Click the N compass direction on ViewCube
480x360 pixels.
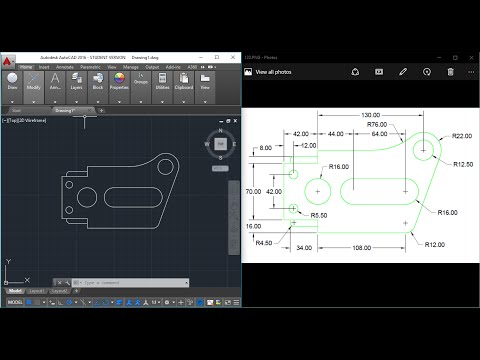pyautogui.click(x=220, y=130)
